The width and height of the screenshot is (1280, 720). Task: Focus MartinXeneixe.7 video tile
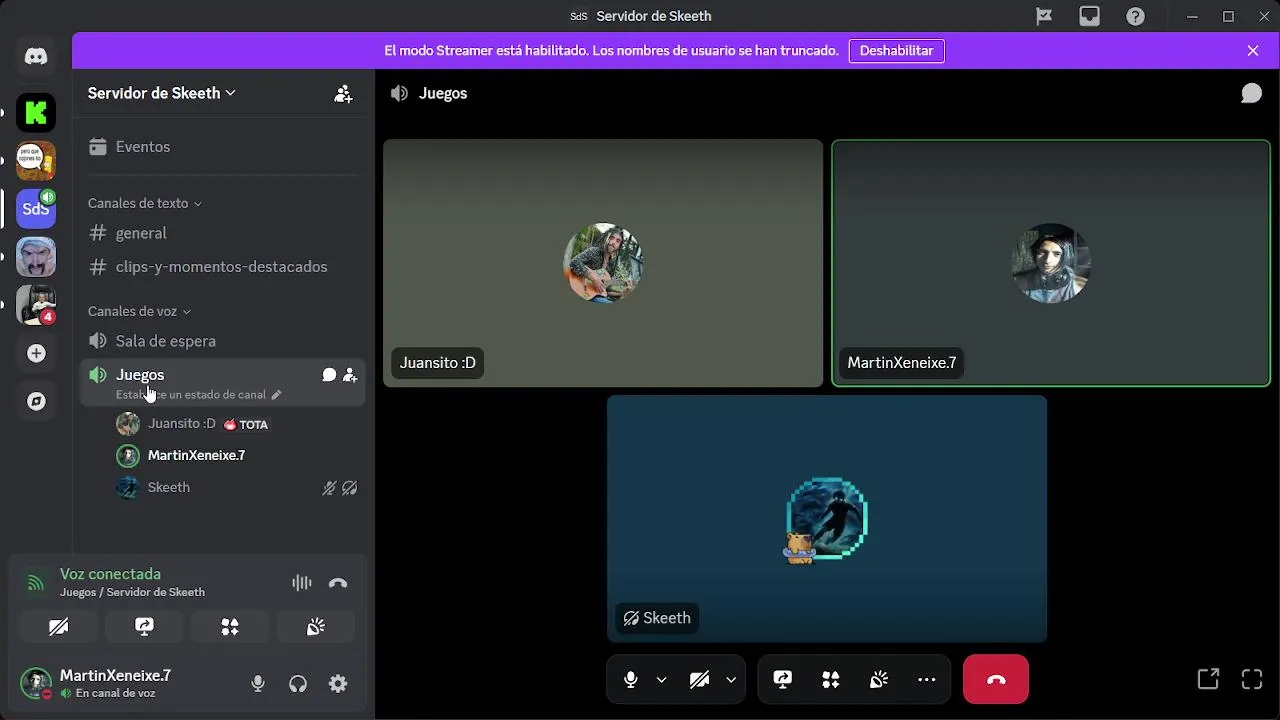[1051, 263]
